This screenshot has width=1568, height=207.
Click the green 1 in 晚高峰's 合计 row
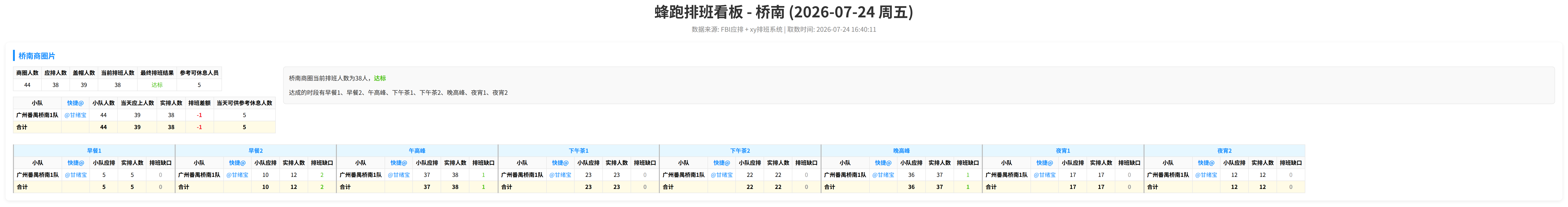click(968, 187)
